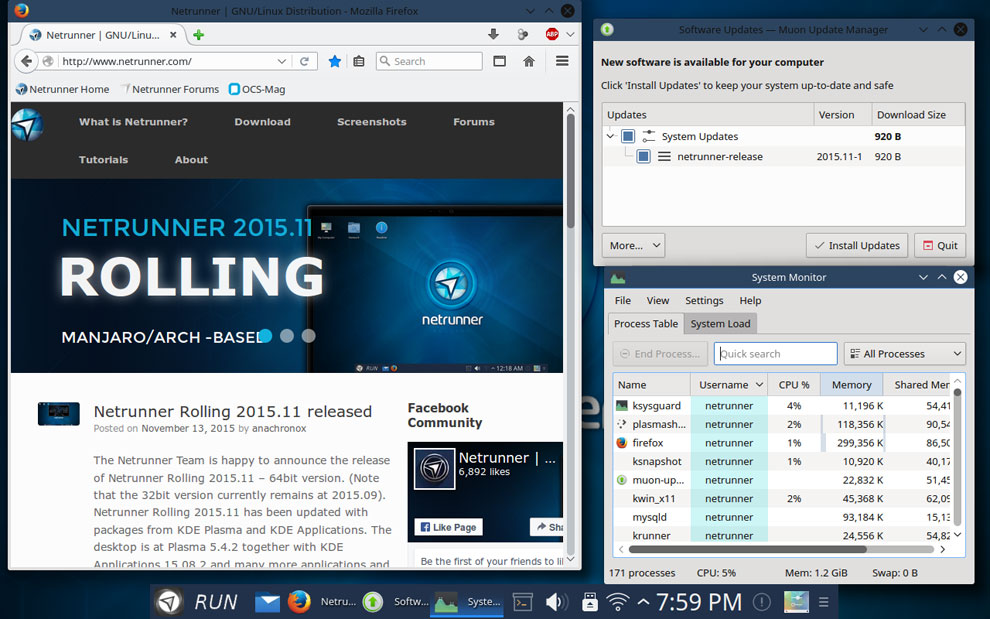The height and width of the screenshot is (619, 990).
Task: Reload the Netrunner page in Firefox
Action: 304,61
